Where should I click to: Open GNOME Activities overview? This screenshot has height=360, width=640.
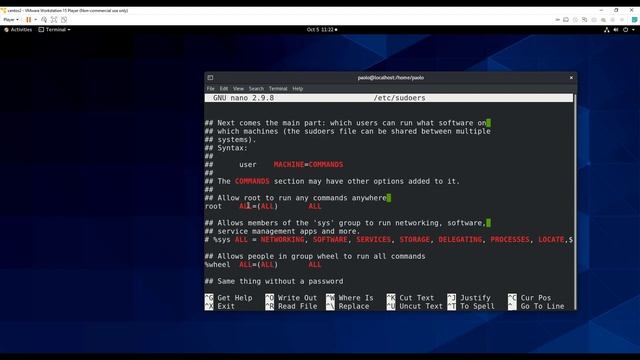18,30
